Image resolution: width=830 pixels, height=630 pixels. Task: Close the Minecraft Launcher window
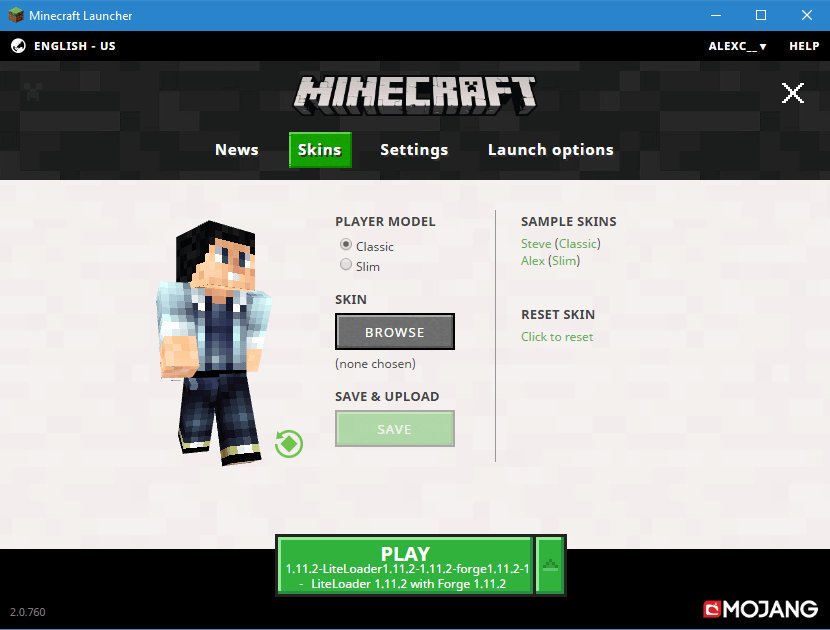pos(807,15)
